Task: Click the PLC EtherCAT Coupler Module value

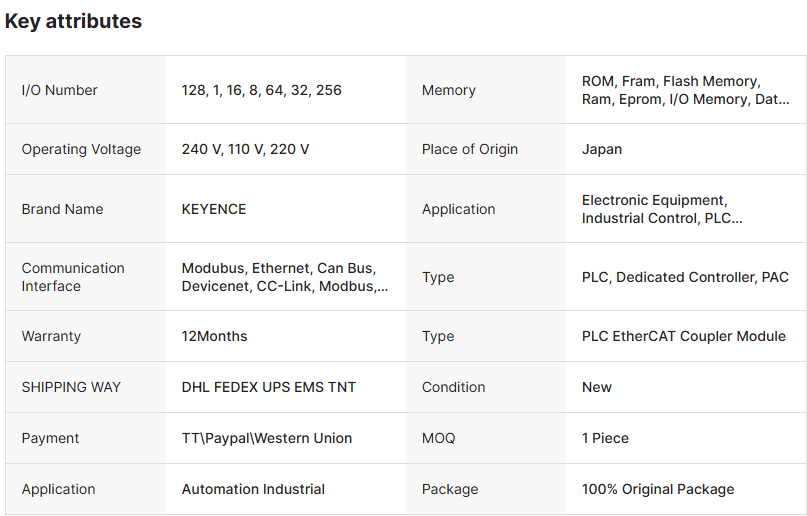Action: 684,336
